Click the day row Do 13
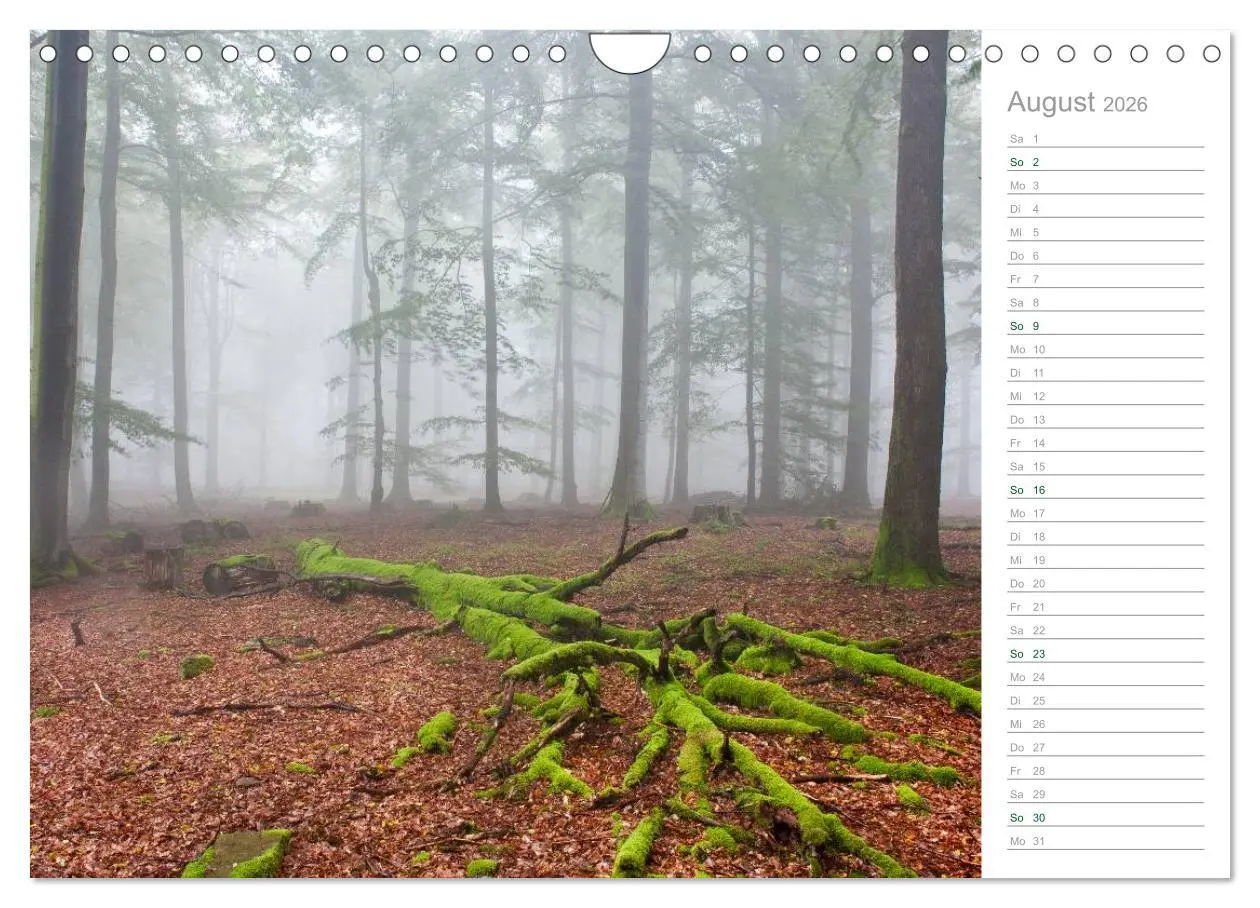1260x908 pixels. (x=1105, y=419)
